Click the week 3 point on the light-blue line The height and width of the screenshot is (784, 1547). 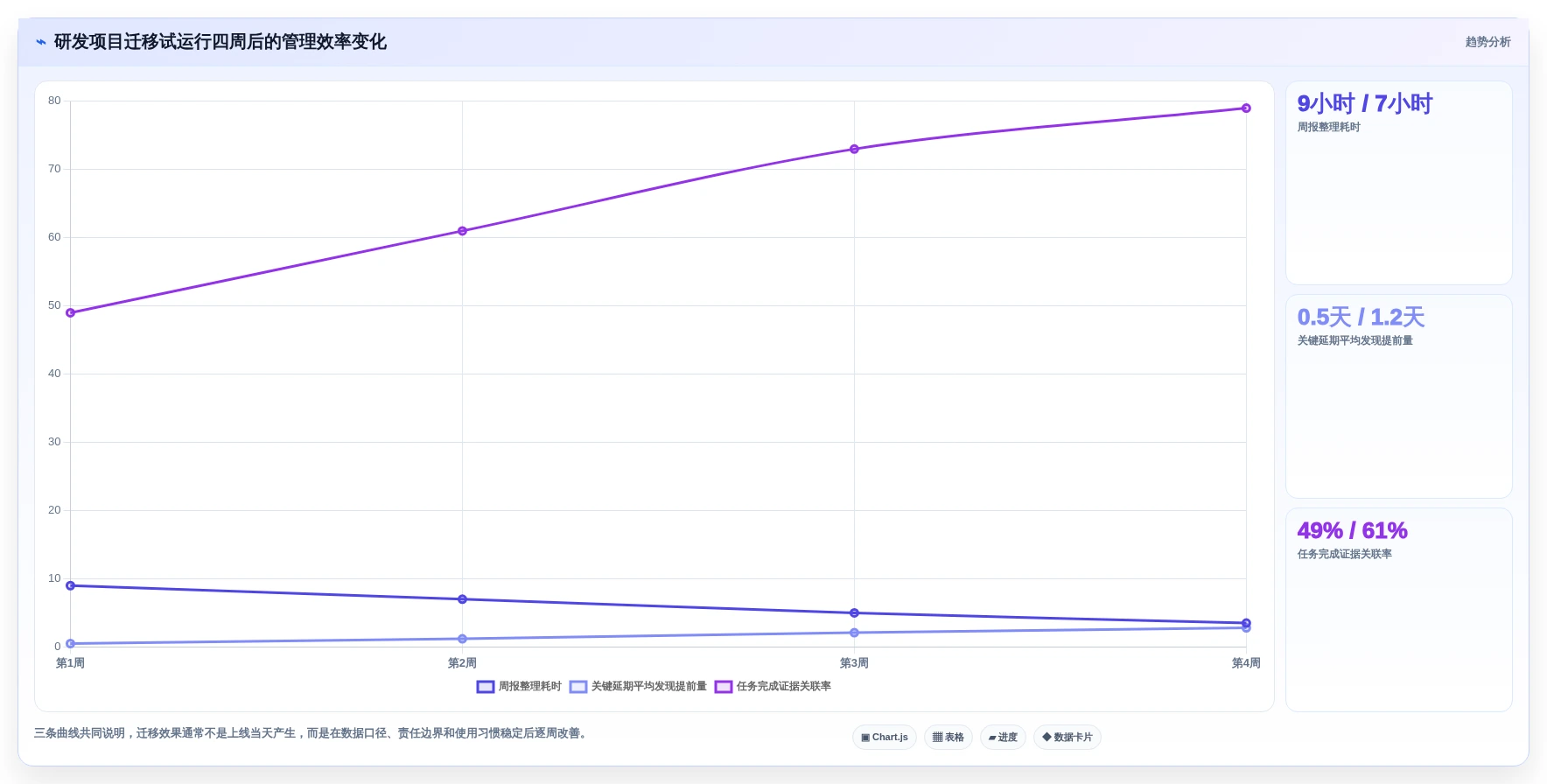click(855, 633)
